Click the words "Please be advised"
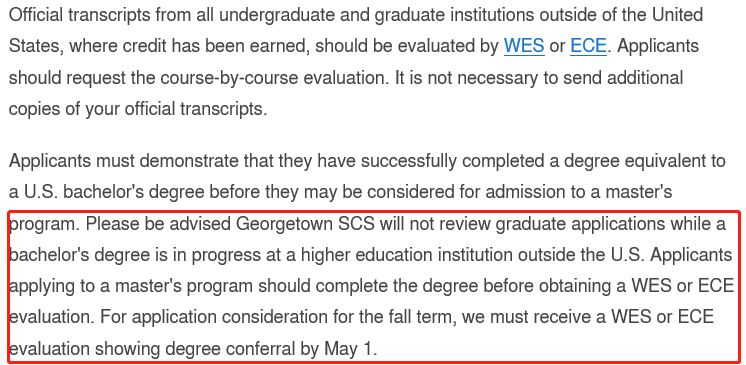This screenshot has height=365, width=746. [x=158, y=224]
